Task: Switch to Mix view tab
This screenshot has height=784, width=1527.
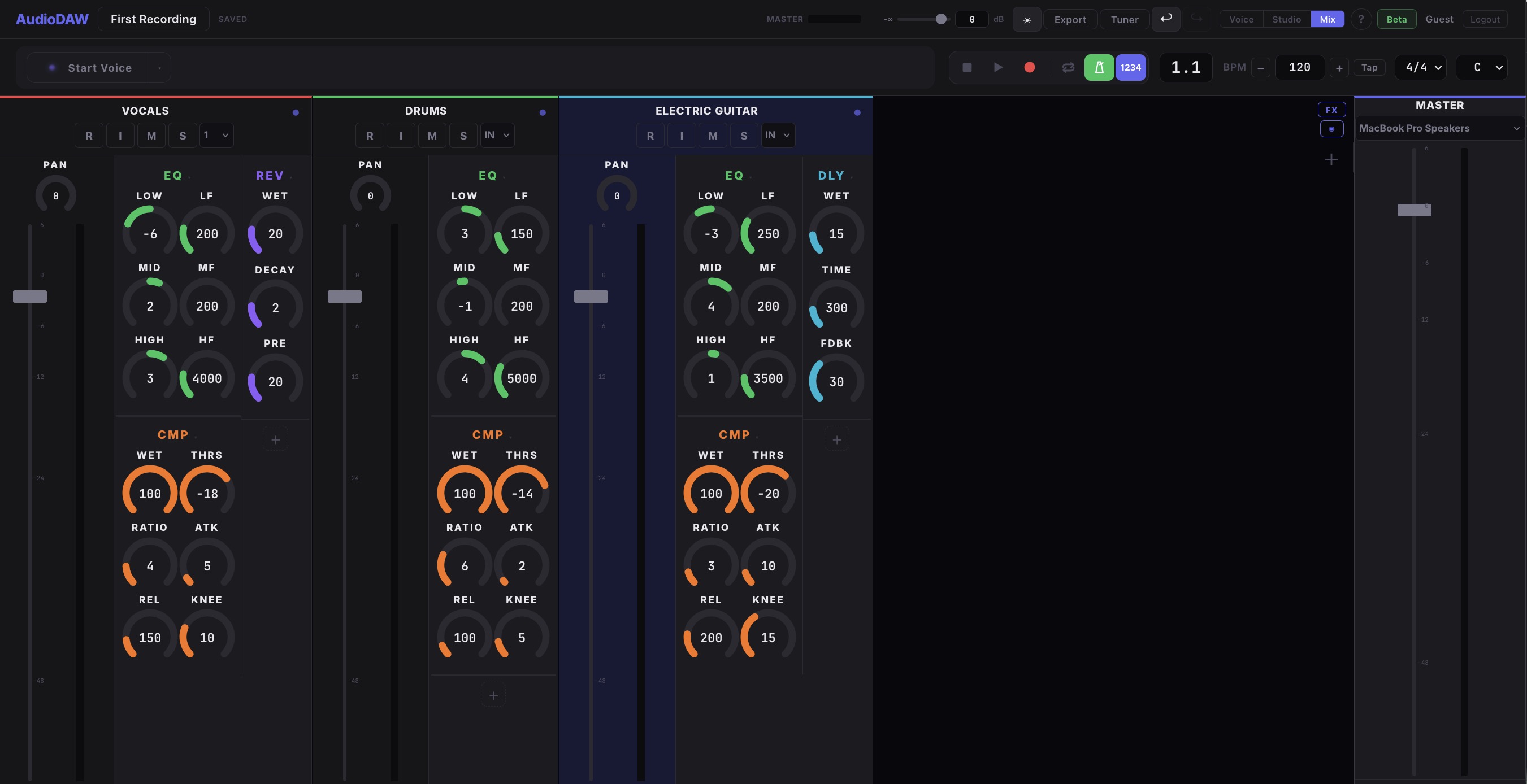Action: coord(1328,20)
